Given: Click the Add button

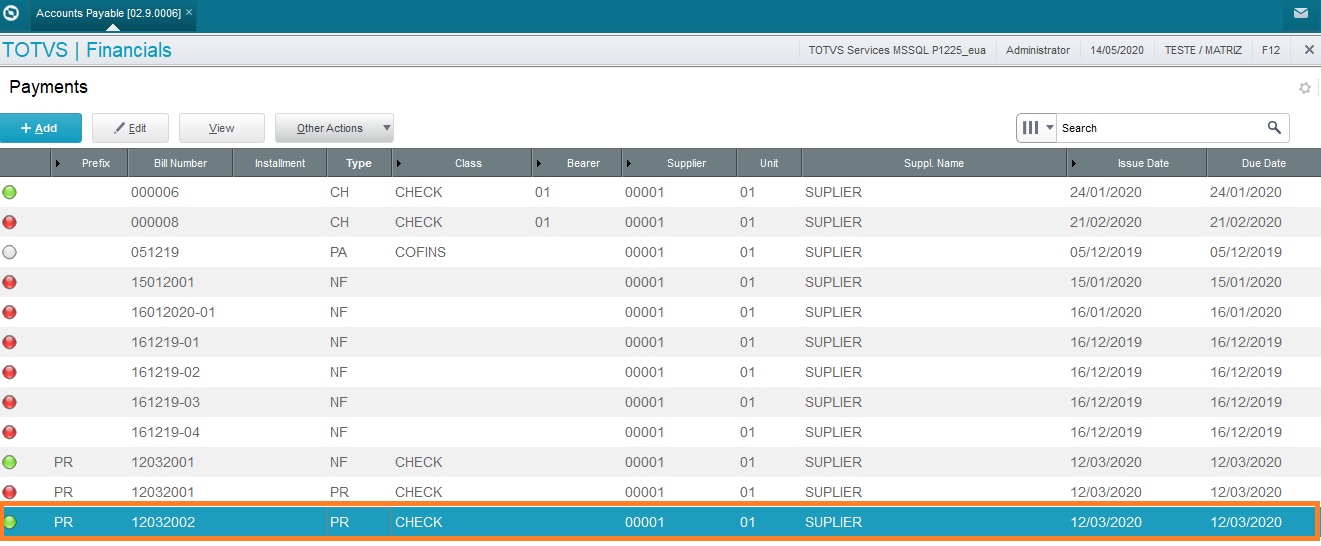Looking at the screenshot, I should coord(41,128).
